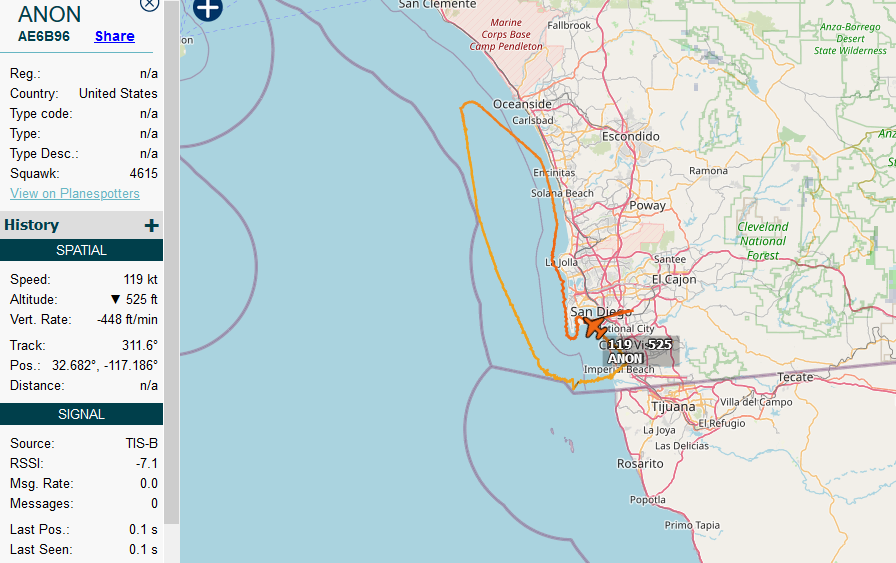Click the Last Seen value 0.1 s
The height and width of the screenshot is (563, 896).
pyautogui.click(x=143, y=549)
